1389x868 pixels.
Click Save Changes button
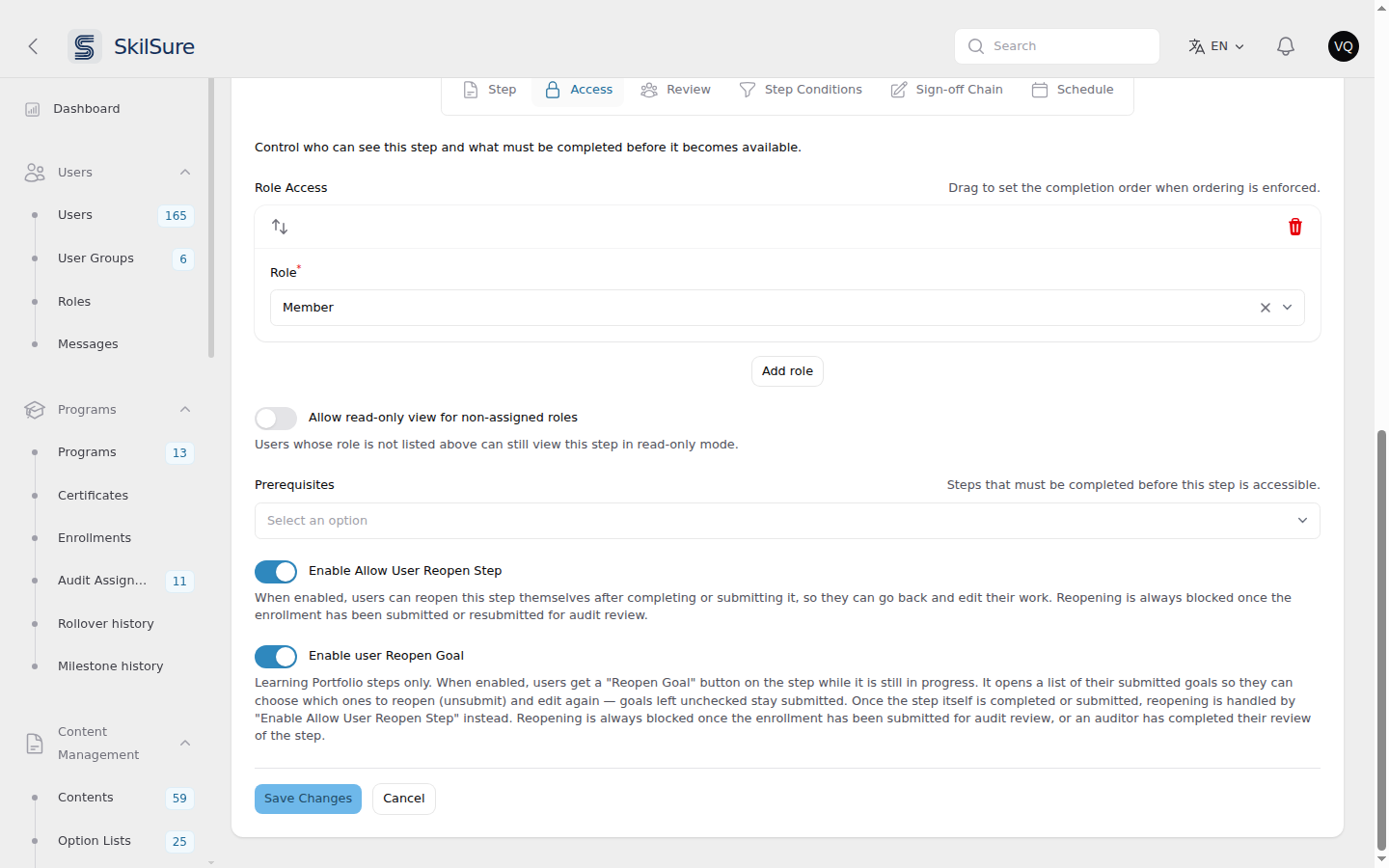click(x=308, y=799)
